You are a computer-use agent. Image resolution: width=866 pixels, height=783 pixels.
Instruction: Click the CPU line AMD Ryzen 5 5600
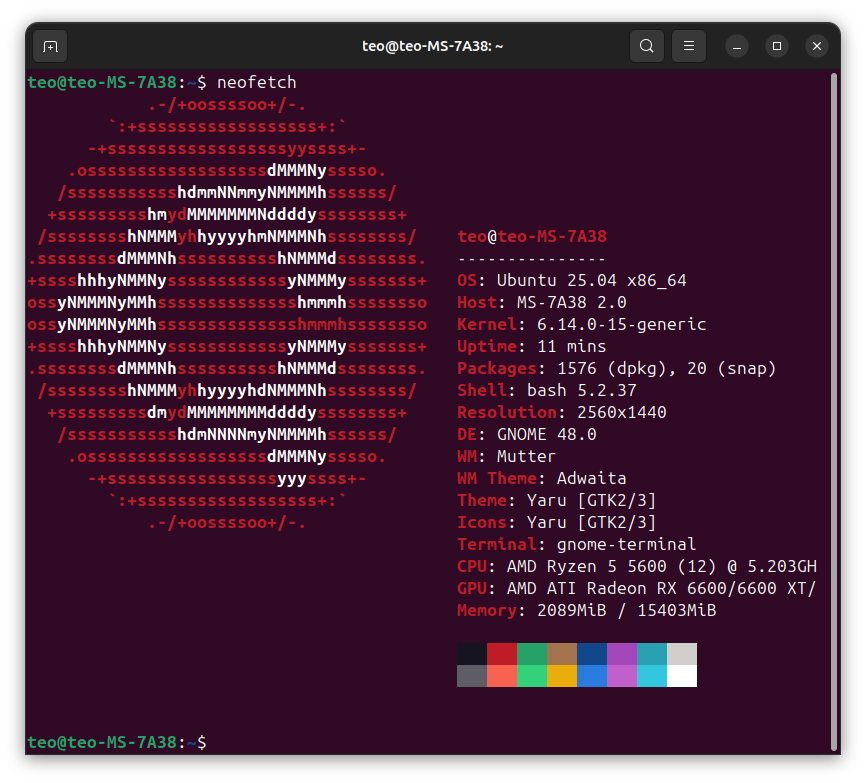tap(637, 567)
